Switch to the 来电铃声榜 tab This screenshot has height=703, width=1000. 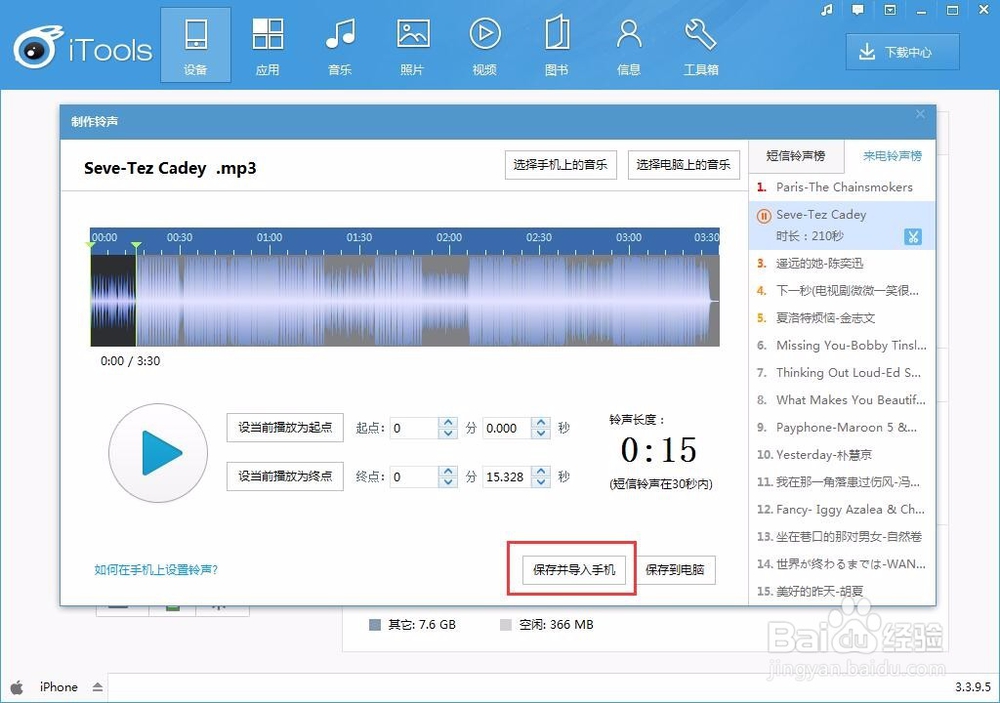click(x=894, y=156)
